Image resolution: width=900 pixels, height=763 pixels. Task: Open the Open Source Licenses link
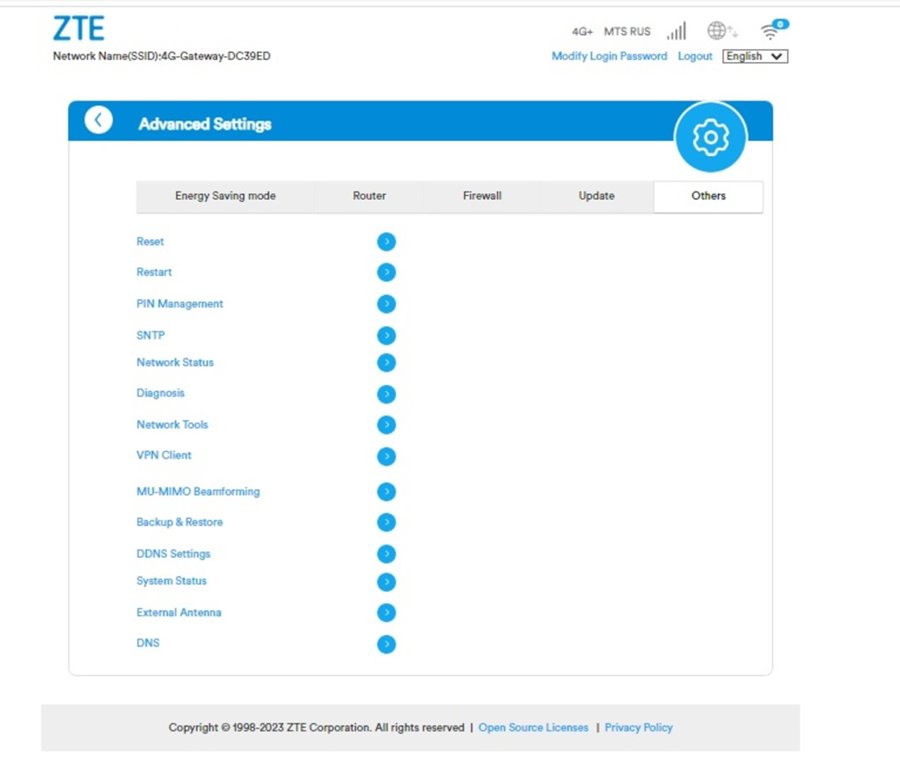533,728
